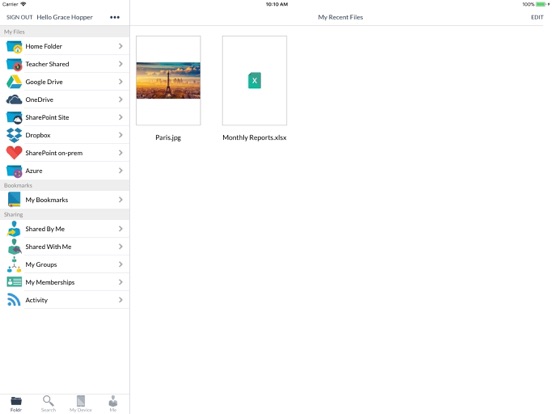Select the OneDrive label

click(39, 100)
